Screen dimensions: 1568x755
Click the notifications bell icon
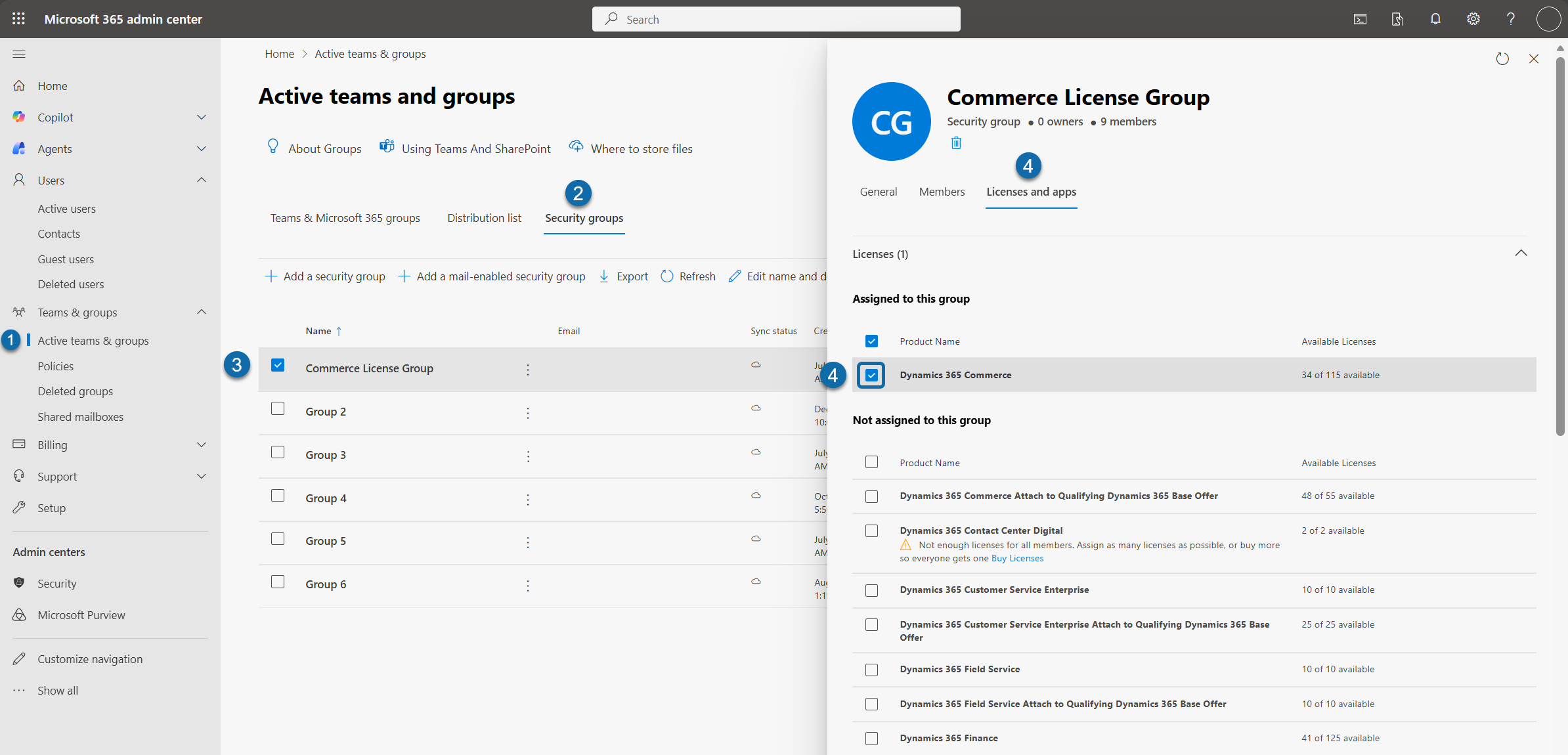click(x=1435, y=19)
